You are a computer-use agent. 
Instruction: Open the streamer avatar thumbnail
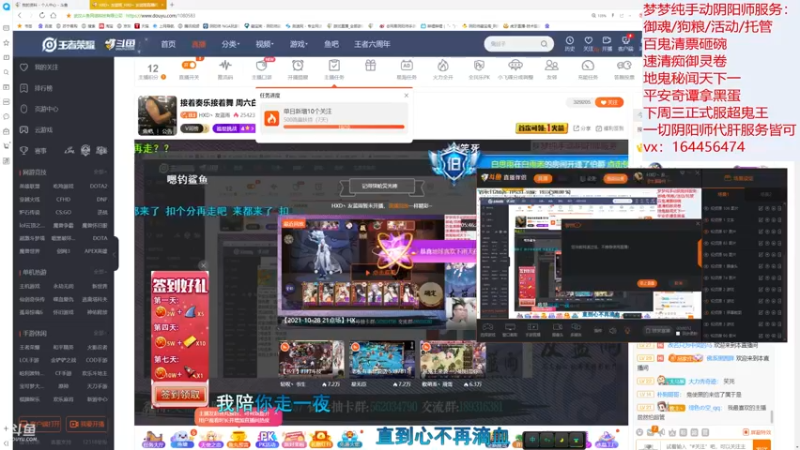pyautogui.click(x=157, y=115)
